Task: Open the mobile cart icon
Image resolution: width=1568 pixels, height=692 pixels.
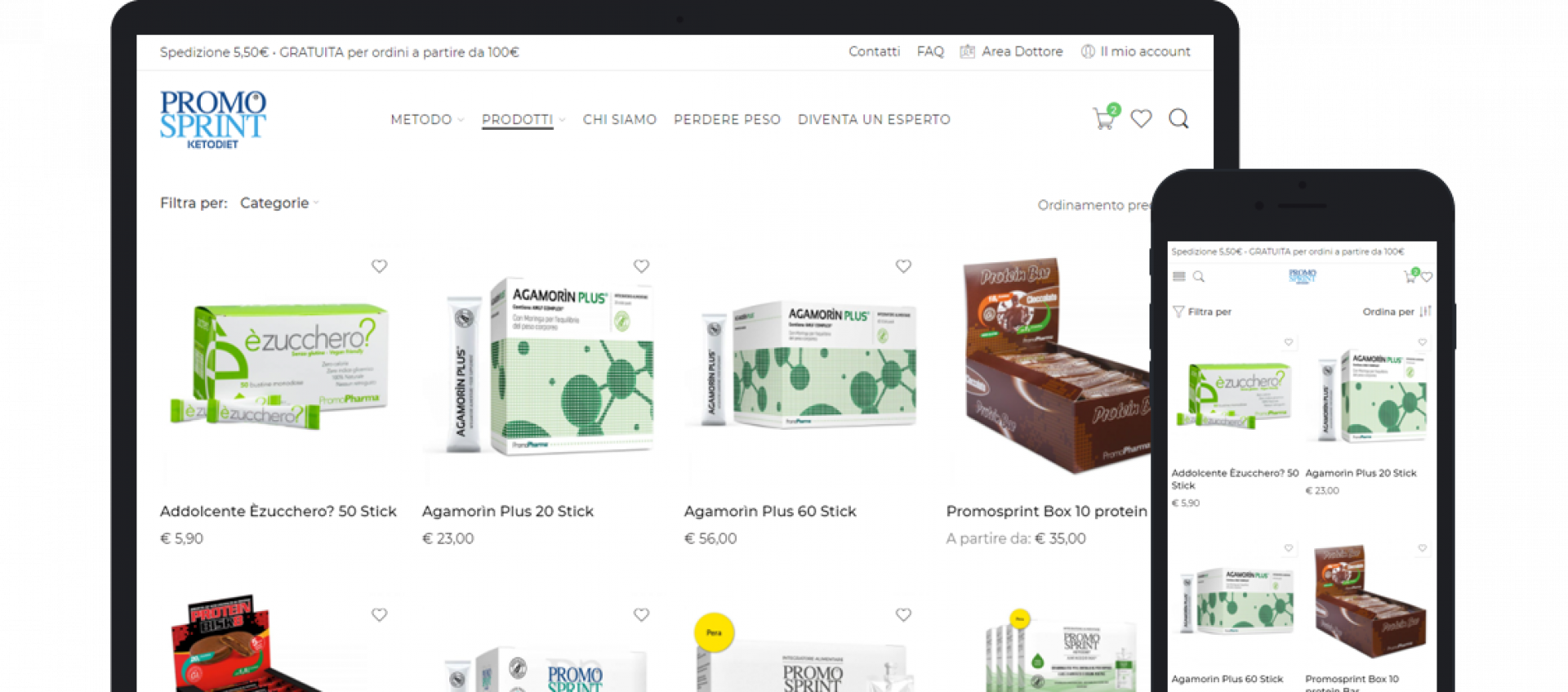Action: (1410, 276)
